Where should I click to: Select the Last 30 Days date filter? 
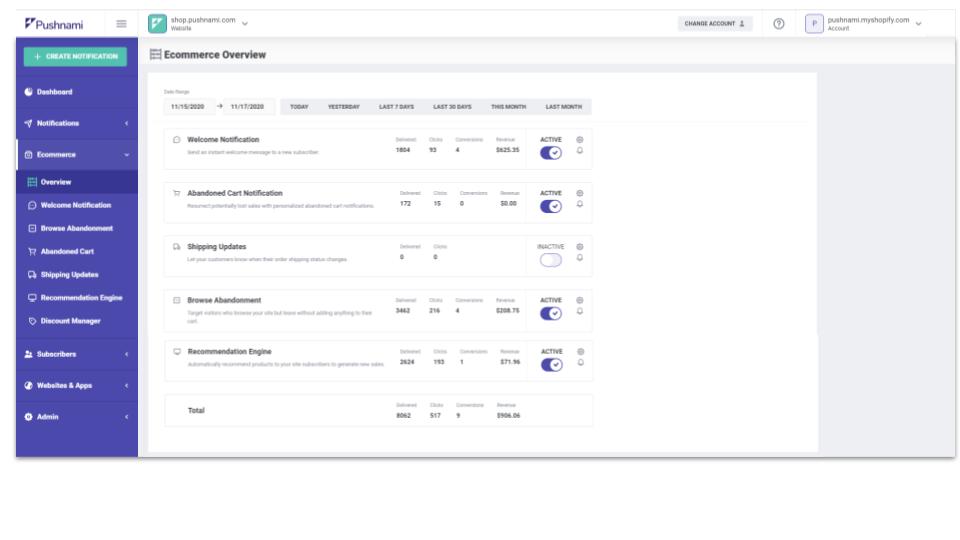[452, 107]
